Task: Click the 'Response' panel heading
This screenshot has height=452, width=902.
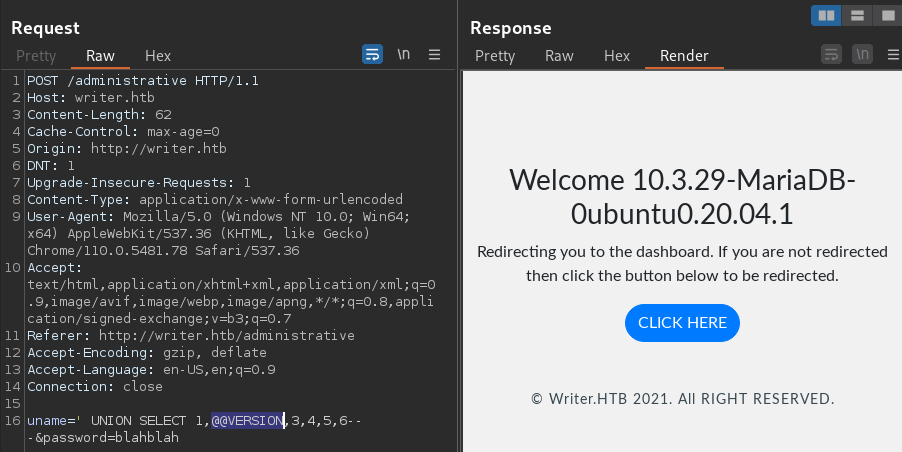Action: point(511,28)
